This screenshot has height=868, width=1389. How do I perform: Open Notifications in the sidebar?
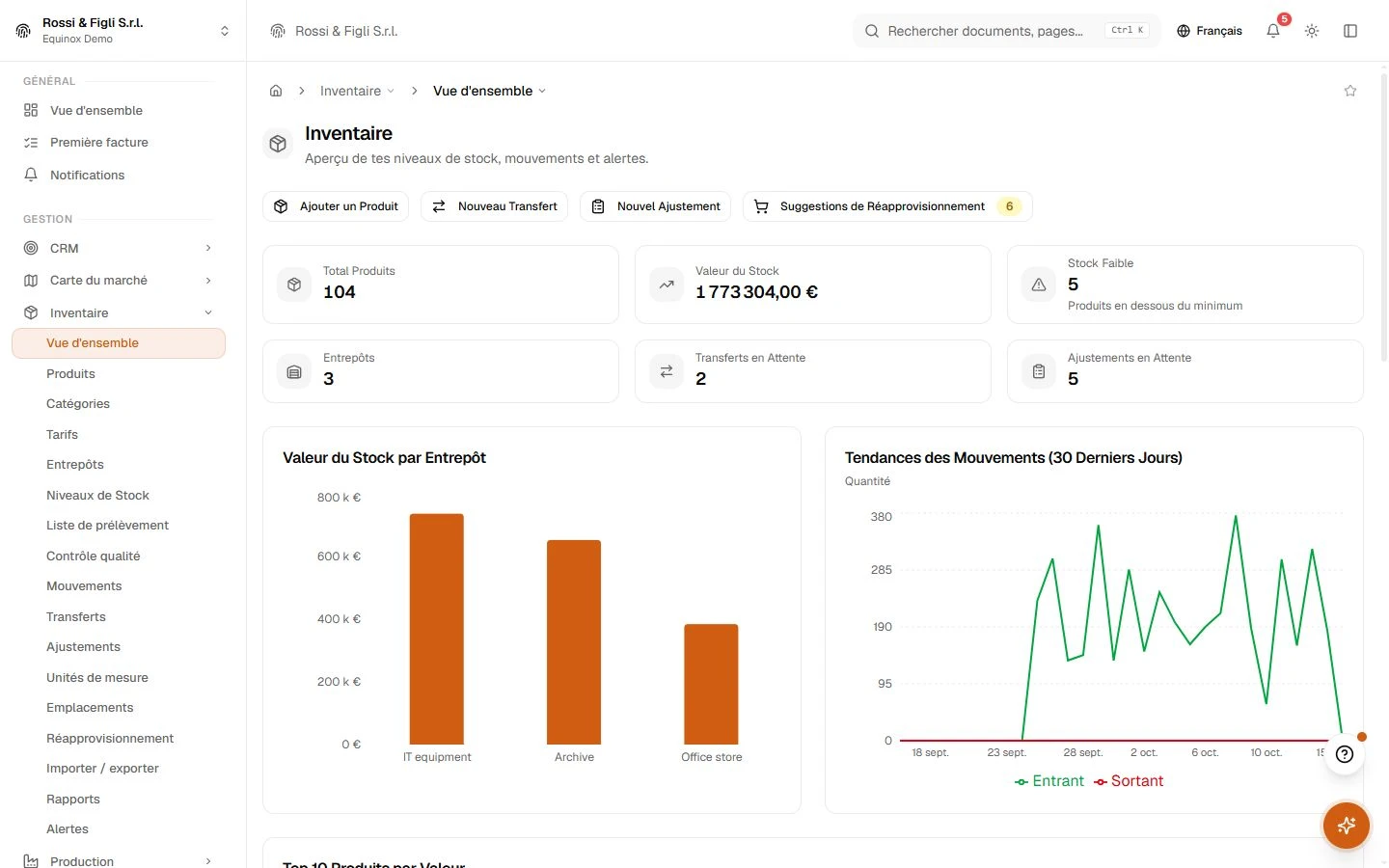click(119, 175)
